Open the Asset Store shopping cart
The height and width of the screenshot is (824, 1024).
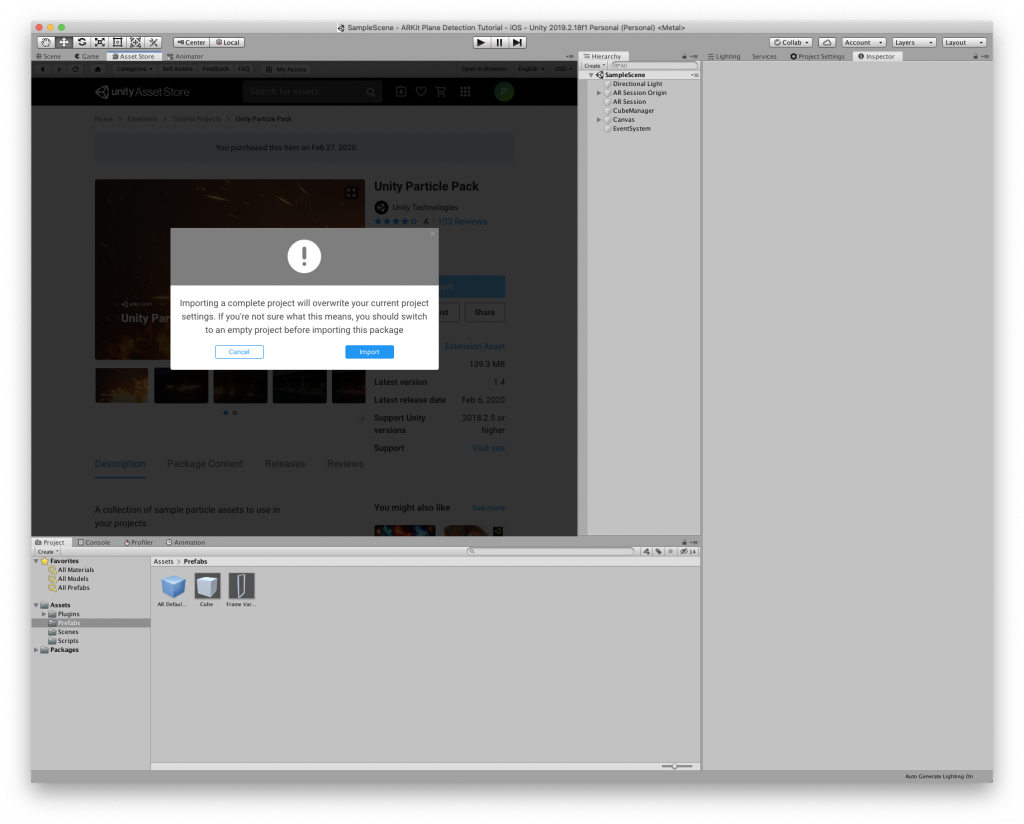click(x=441, y=92)
